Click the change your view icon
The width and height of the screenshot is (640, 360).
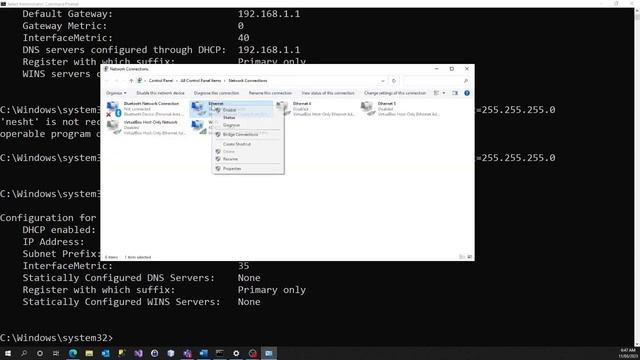point(436,93)
